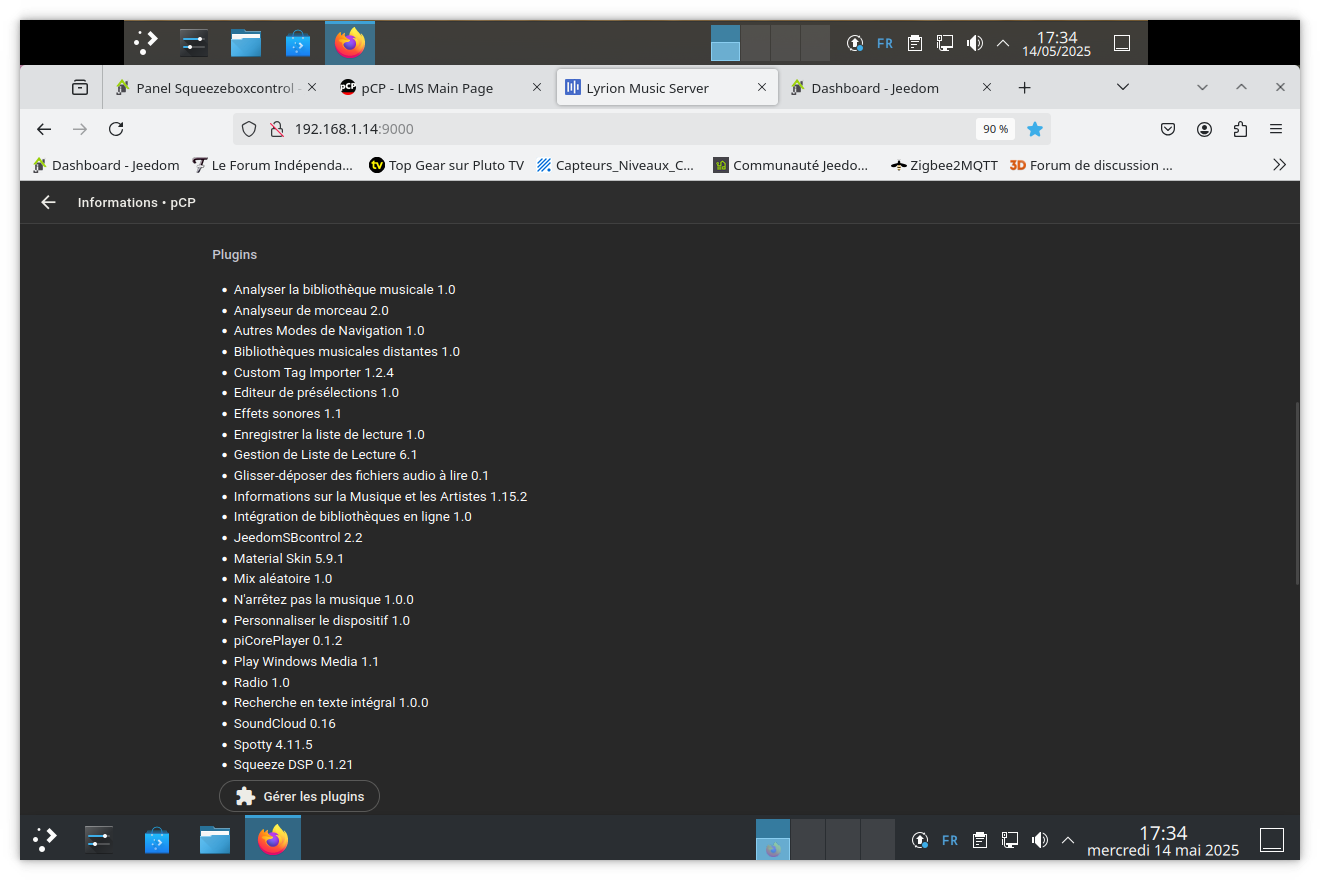Click the 'Custom Tag Importer 1.2.4' entry
Viewport: 1320px width, 880px height.
click(x=314, y=372)
